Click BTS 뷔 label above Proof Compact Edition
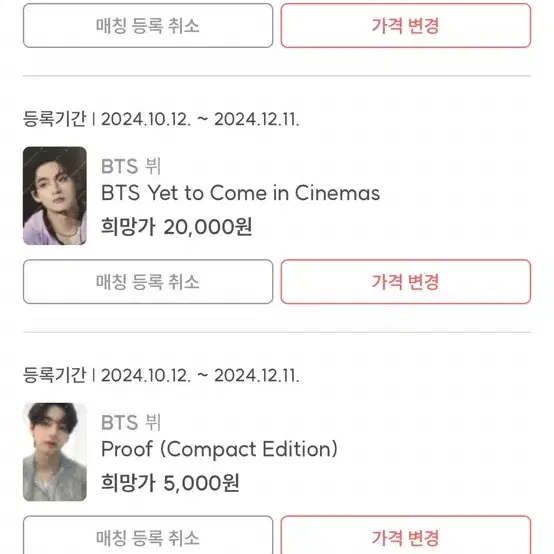The width and height of the screenshot is (554, 554). (131, 422)
